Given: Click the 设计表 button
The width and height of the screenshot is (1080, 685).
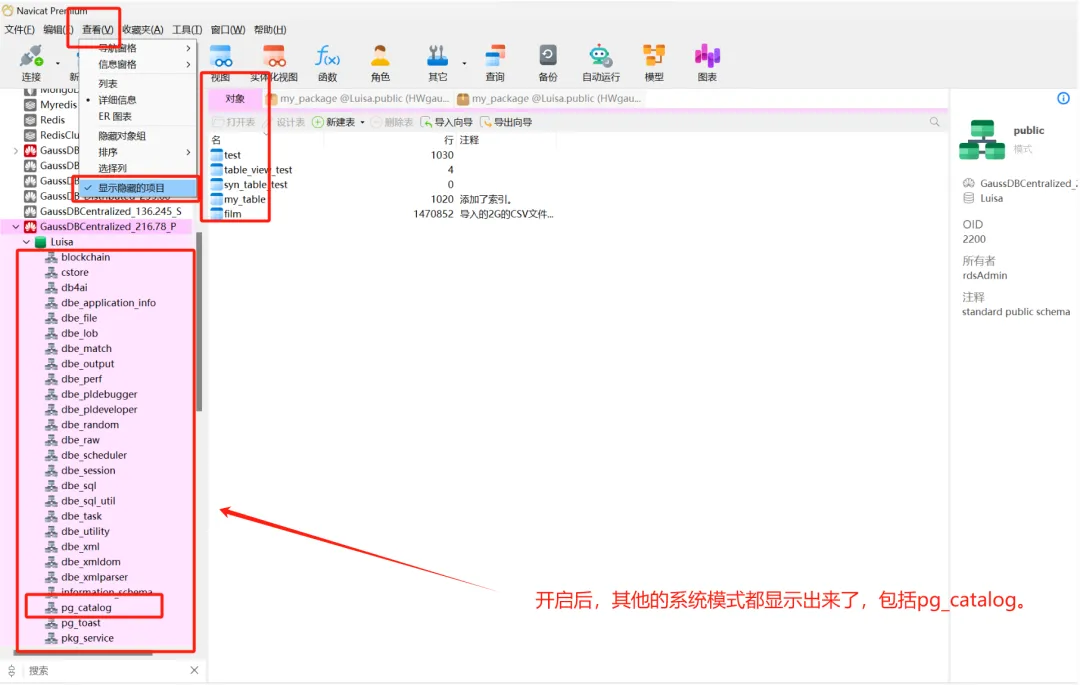Looking at the screenshot, I should (284, 123).
